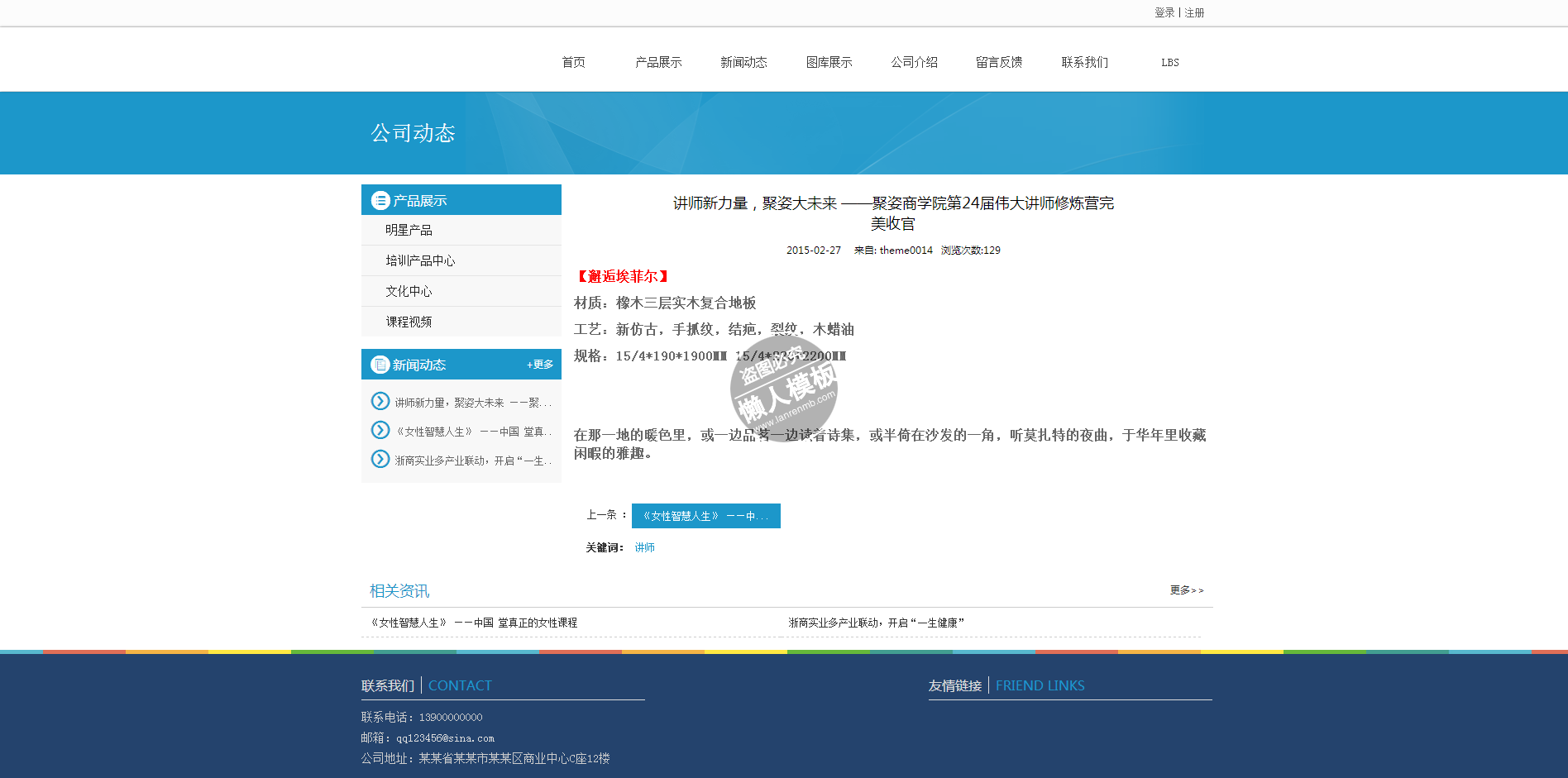Viewport: 1568px width, 778px height.
Task: Select 明星产品 in the sidebar category list
Action: coord(409,230)
